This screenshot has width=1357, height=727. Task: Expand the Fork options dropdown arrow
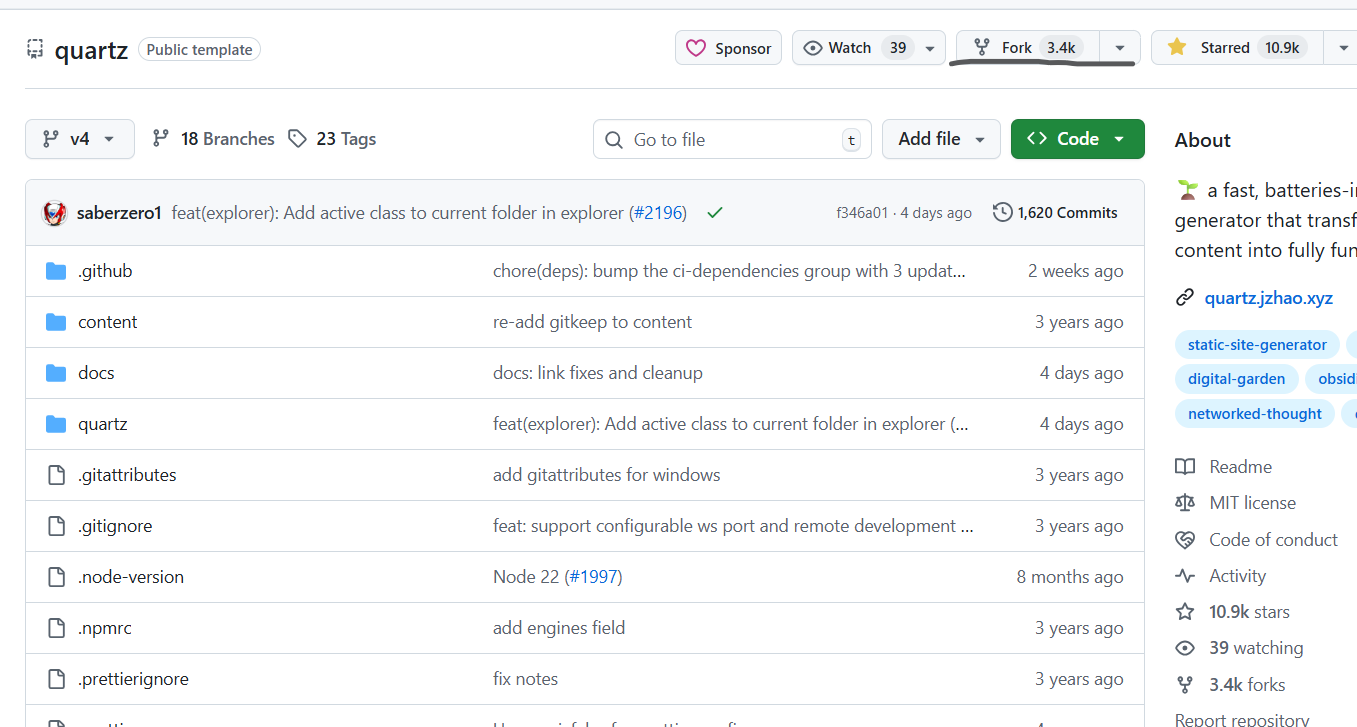coord(1119,48)
